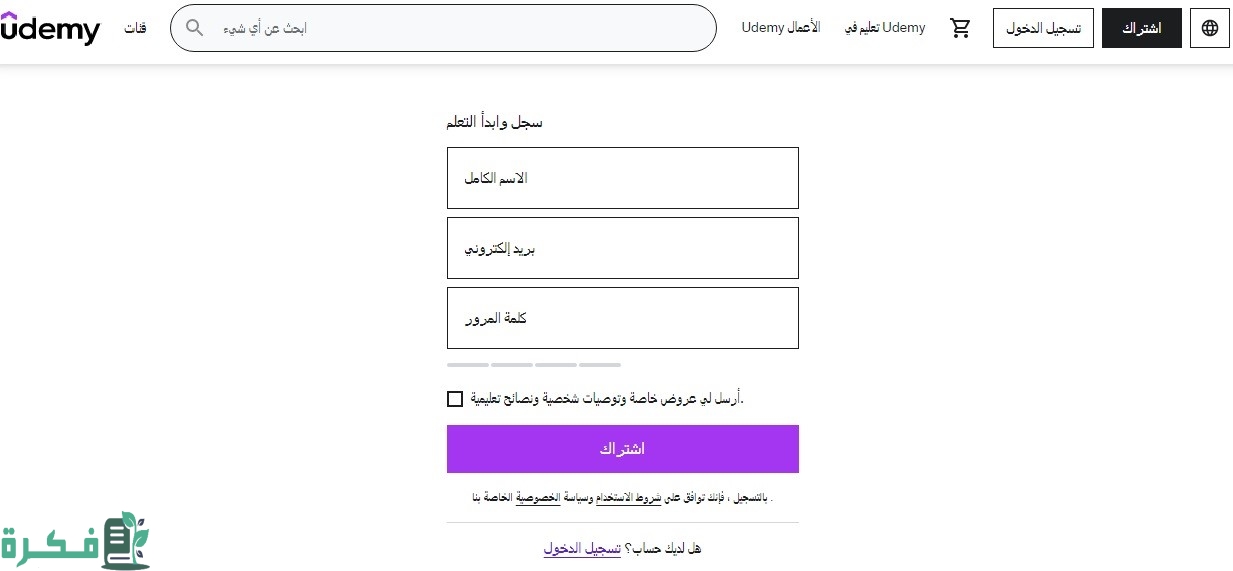The width and height of the screenshot is (1233, 571).
Task: Click the search magnifier icon
Action: pos(195,28)
